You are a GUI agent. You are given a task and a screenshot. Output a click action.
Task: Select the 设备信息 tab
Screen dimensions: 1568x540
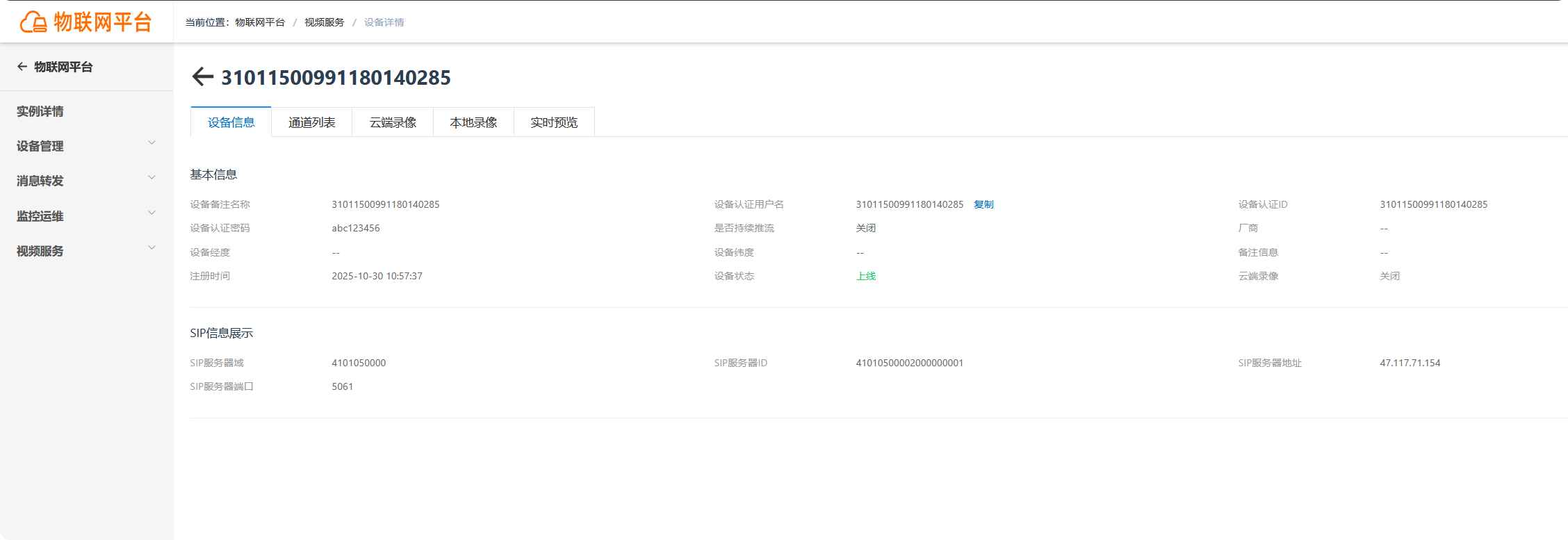click(231, 122)
